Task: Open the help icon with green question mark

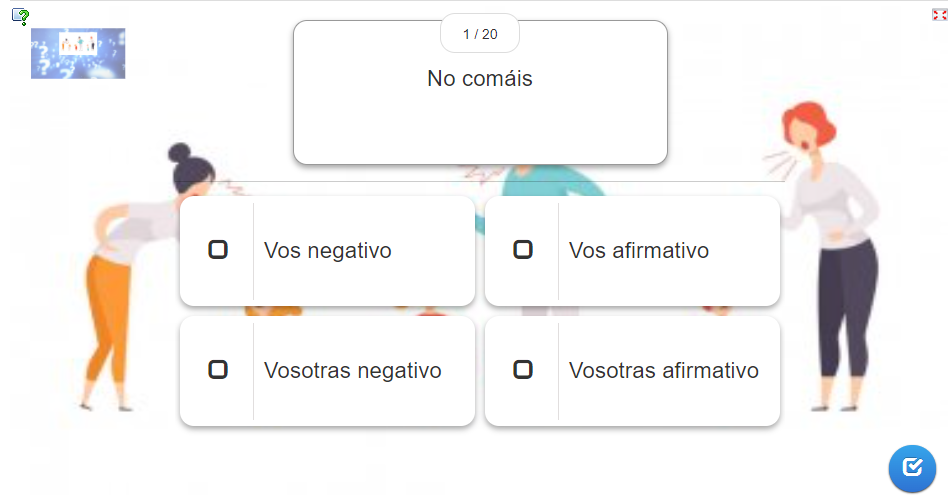Action: pyautogui.click(x=21, y=16)
